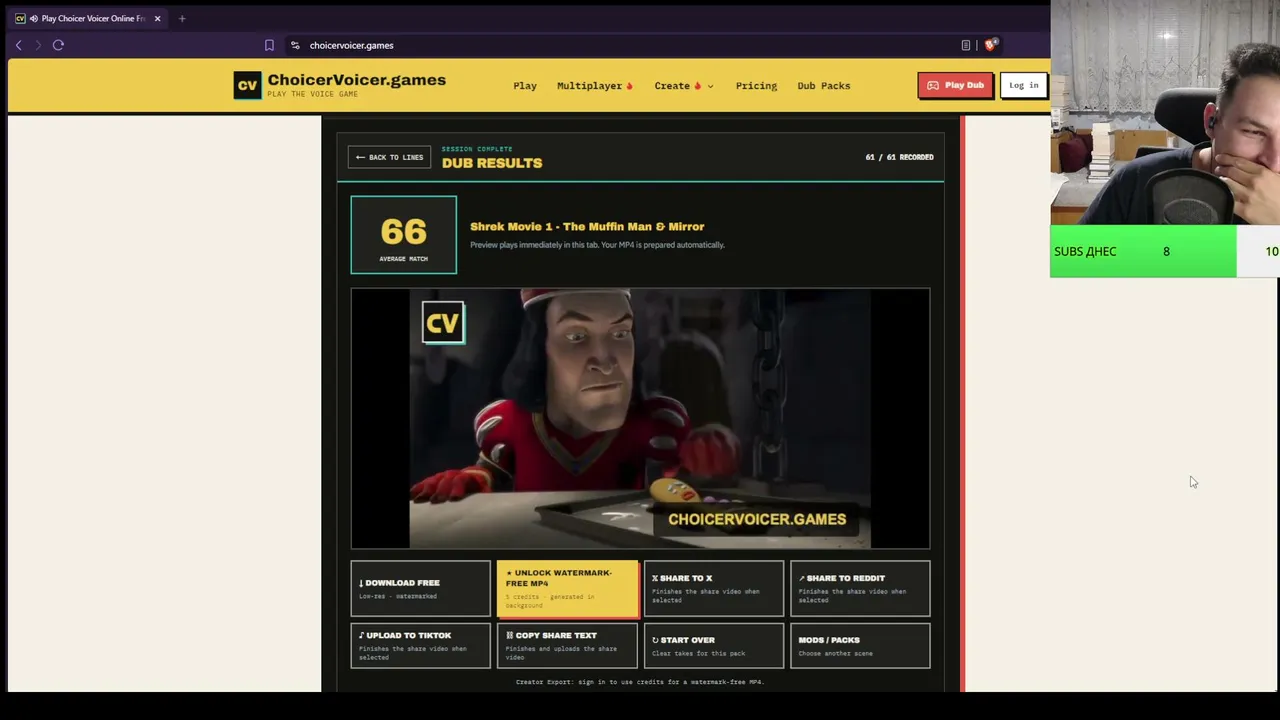This screenshot has height=720, width=1280.
Task: Go forward using the browser forward arrow
Action: tap(38, 45)
